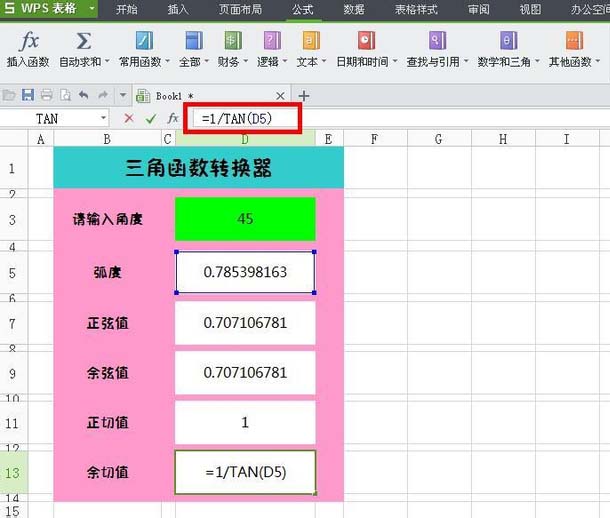The width and height of the screenshot is (610, 518).
Task: Close the Book1 document tab
Action: tap(280, 96)
